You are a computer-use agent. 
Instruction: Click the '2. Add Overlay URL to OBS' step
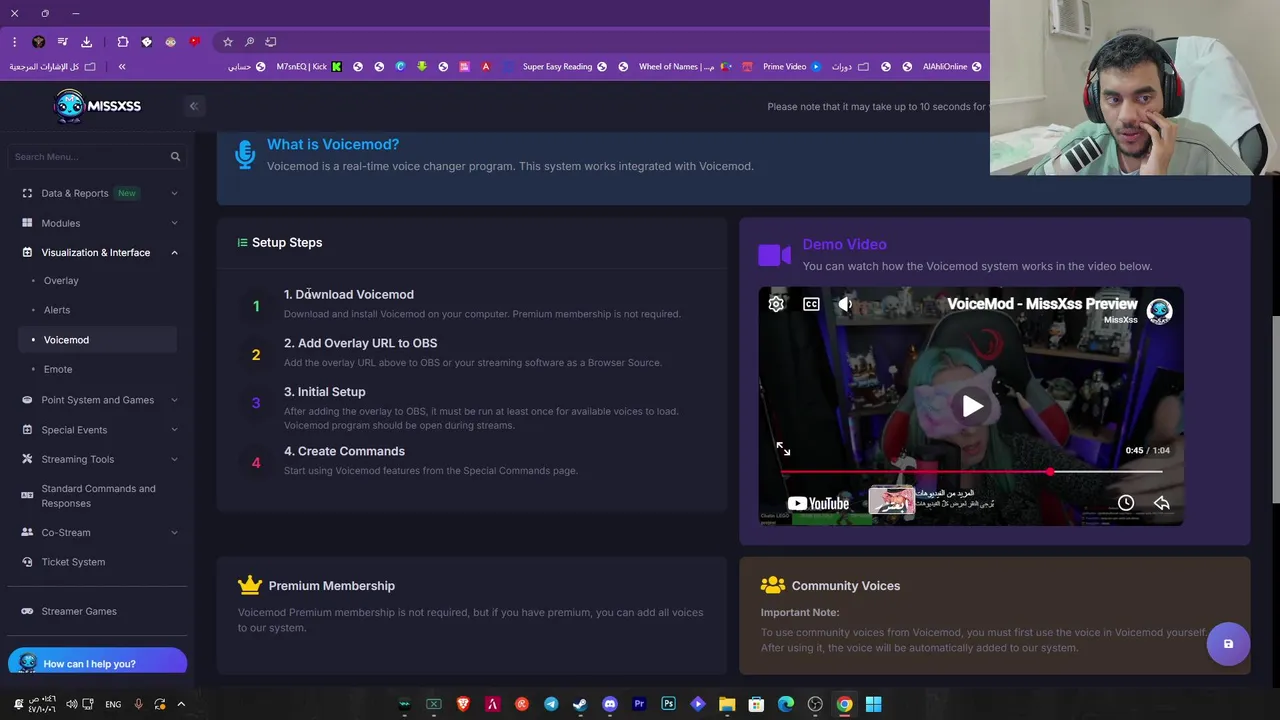coord(360,343)
